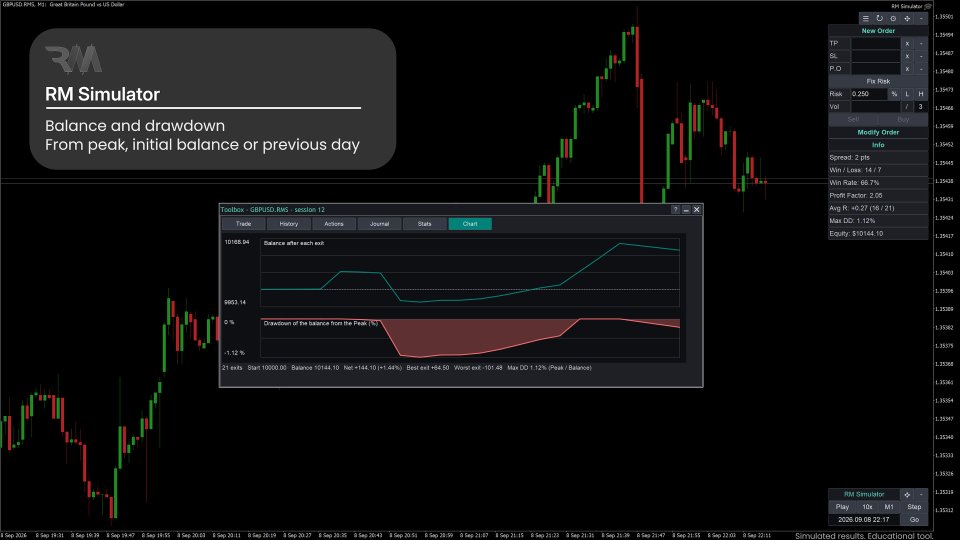The height and width of the screenshot is (540, 960).
Task: Click the Risk input field showing 0.250
Action: pos(869,94)
